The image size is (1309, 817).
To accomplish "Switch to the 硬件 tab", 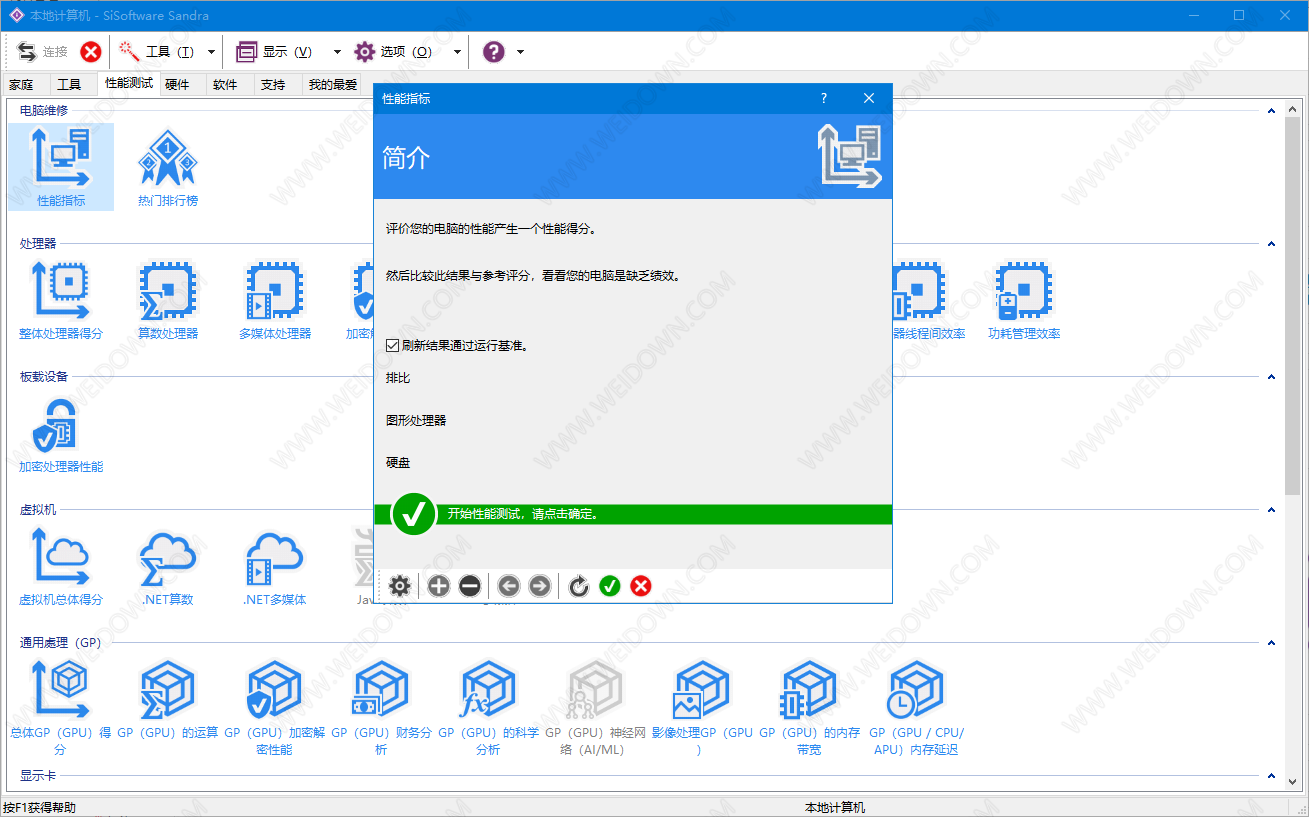I will (x=177, y=85).
